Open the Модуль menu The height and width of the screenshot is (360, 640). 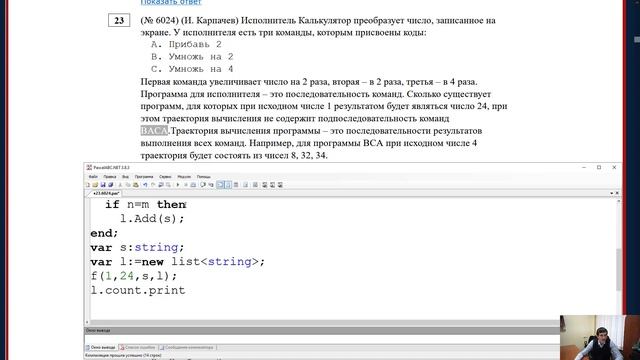[184, 177]
